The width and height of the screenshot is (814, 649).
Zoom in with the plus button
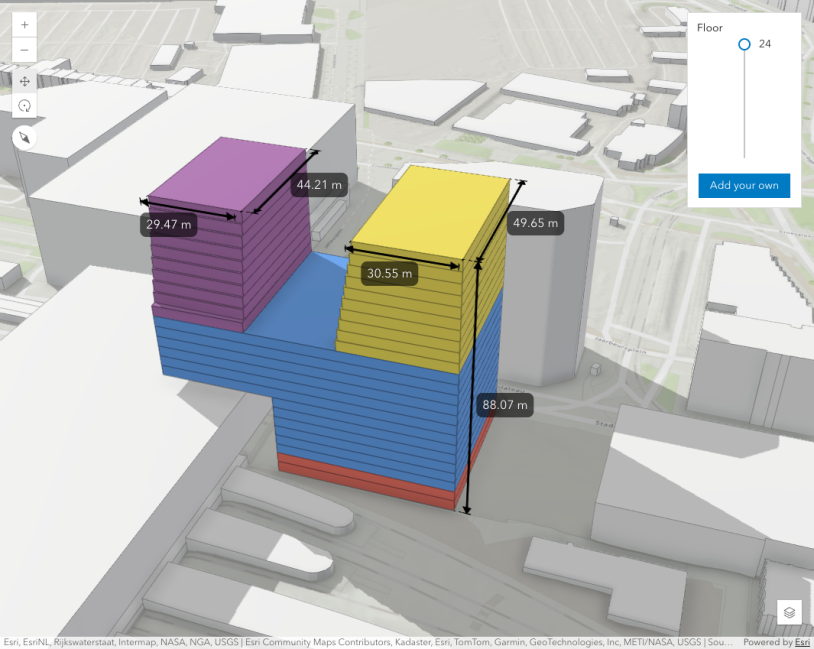(x=24, y=24)
